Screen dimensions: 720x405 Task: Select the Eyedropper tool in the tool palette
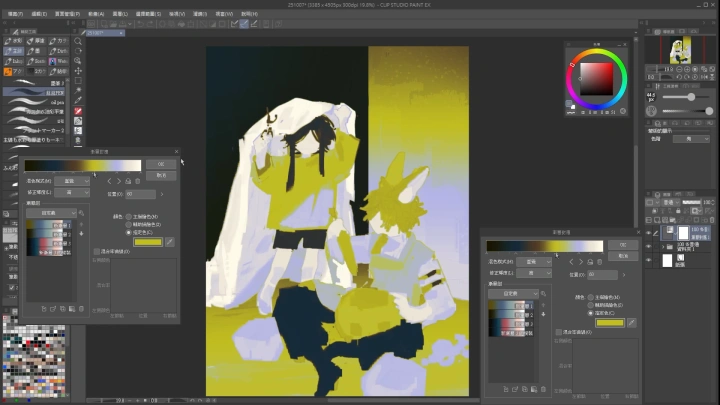point(78,98)
